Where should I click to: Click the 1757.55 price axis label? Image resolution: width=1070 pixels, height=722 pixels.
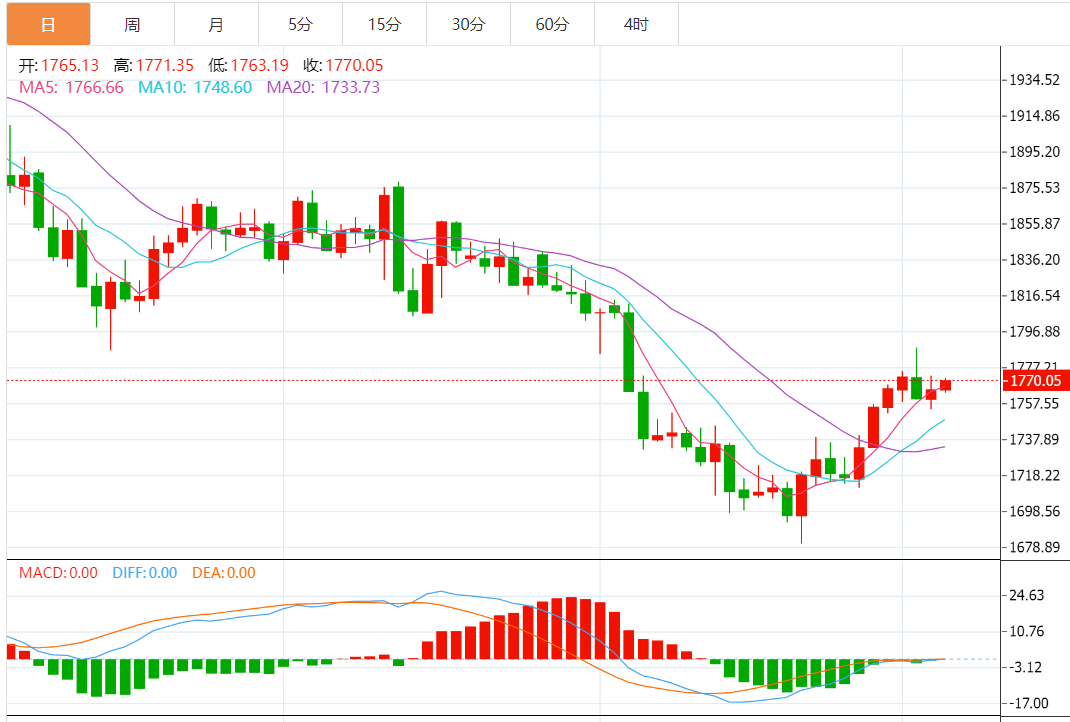point(1035,403)
